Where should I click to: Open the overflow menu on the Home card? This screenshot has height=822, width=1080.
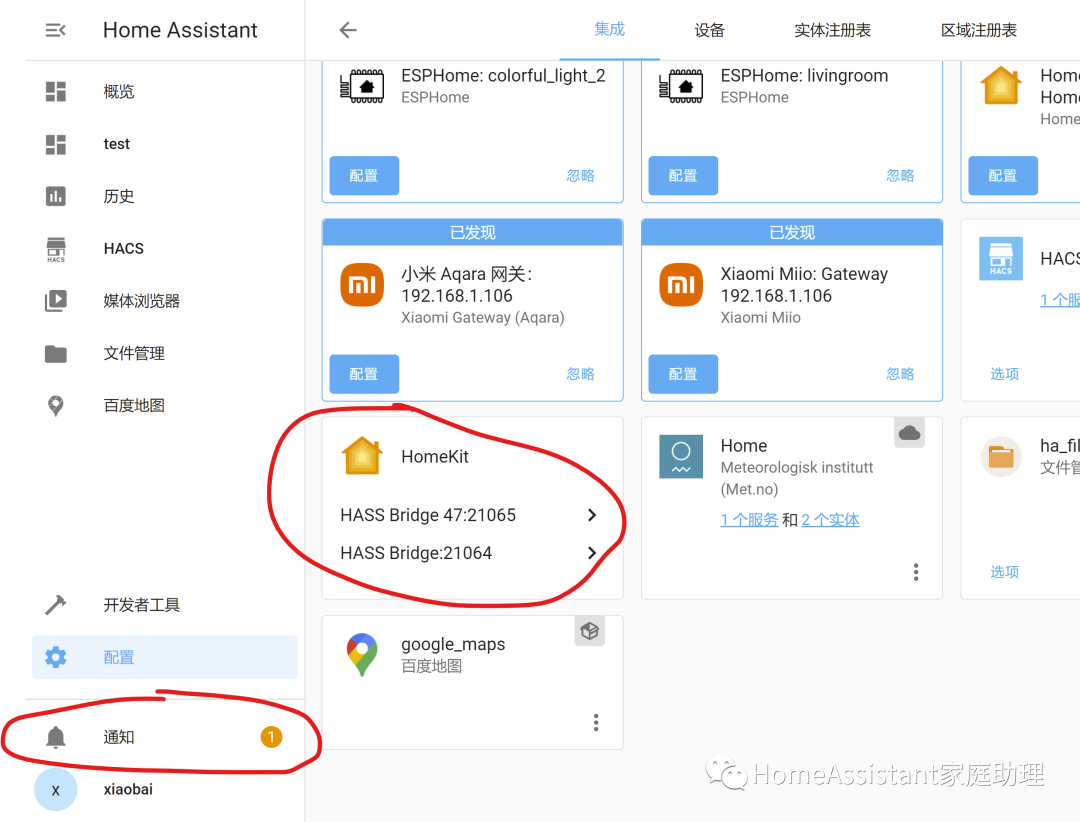click(915, 571)
